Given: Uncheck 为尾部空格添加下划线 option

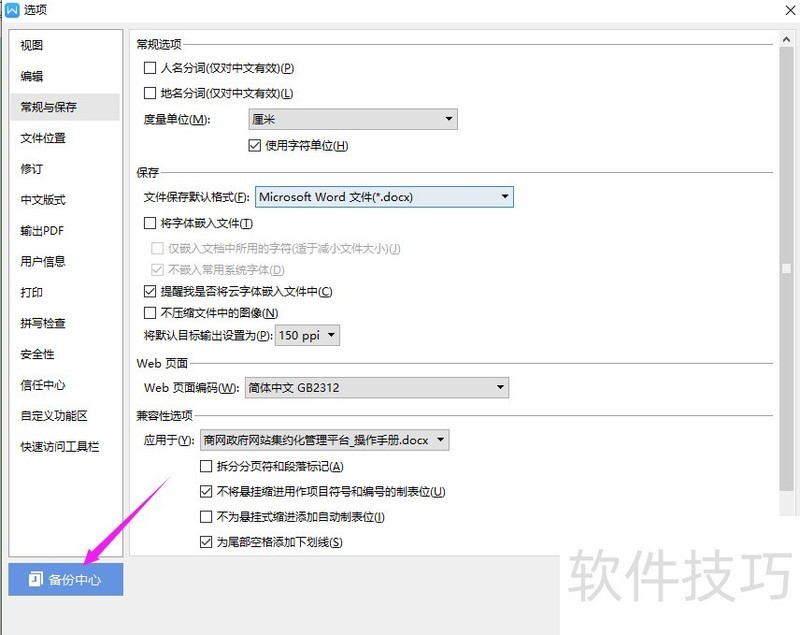Looking at the screenshot, I should pyautogui.click(x=206, y=542).
